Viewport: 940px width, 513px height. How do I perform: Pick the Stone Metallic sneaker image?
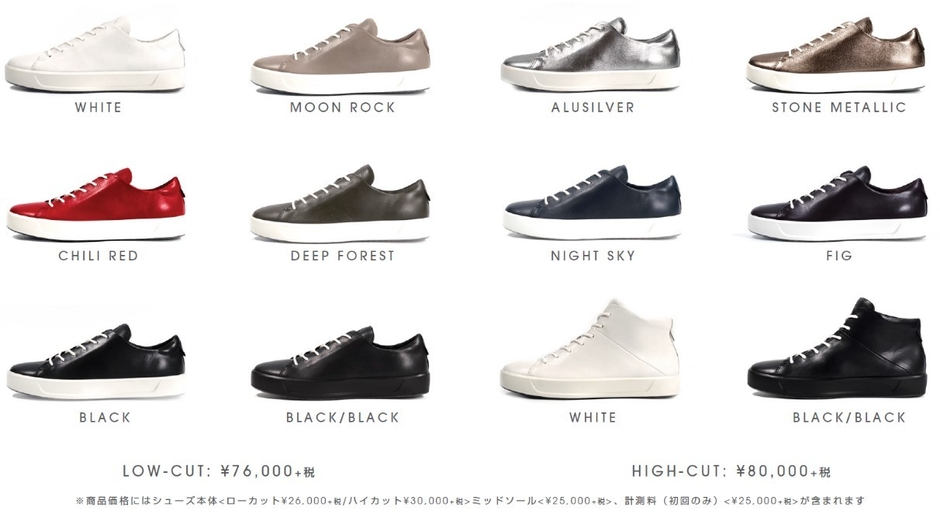click(836, 55)
